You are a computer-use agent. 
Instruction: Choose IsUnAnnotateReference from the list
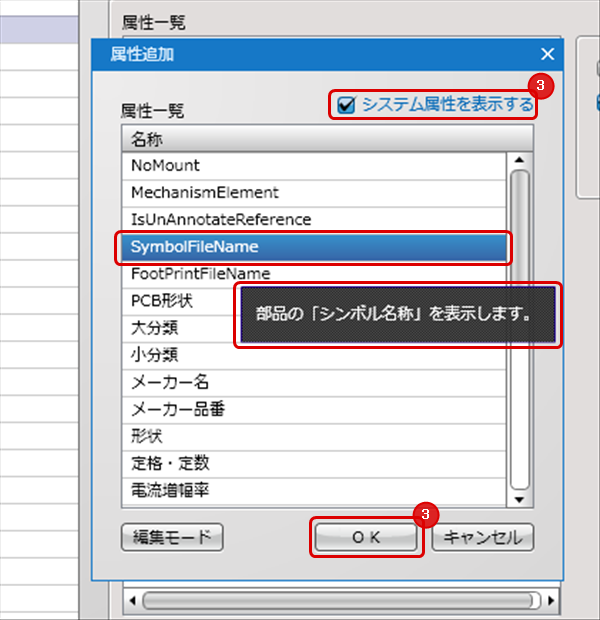pos(221,219)
